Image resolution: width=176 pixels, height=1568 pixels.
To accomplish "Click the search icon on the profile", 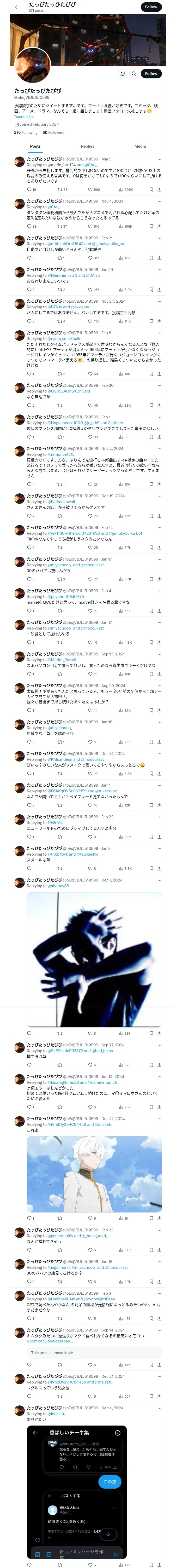I will click(x=133, y=74).
